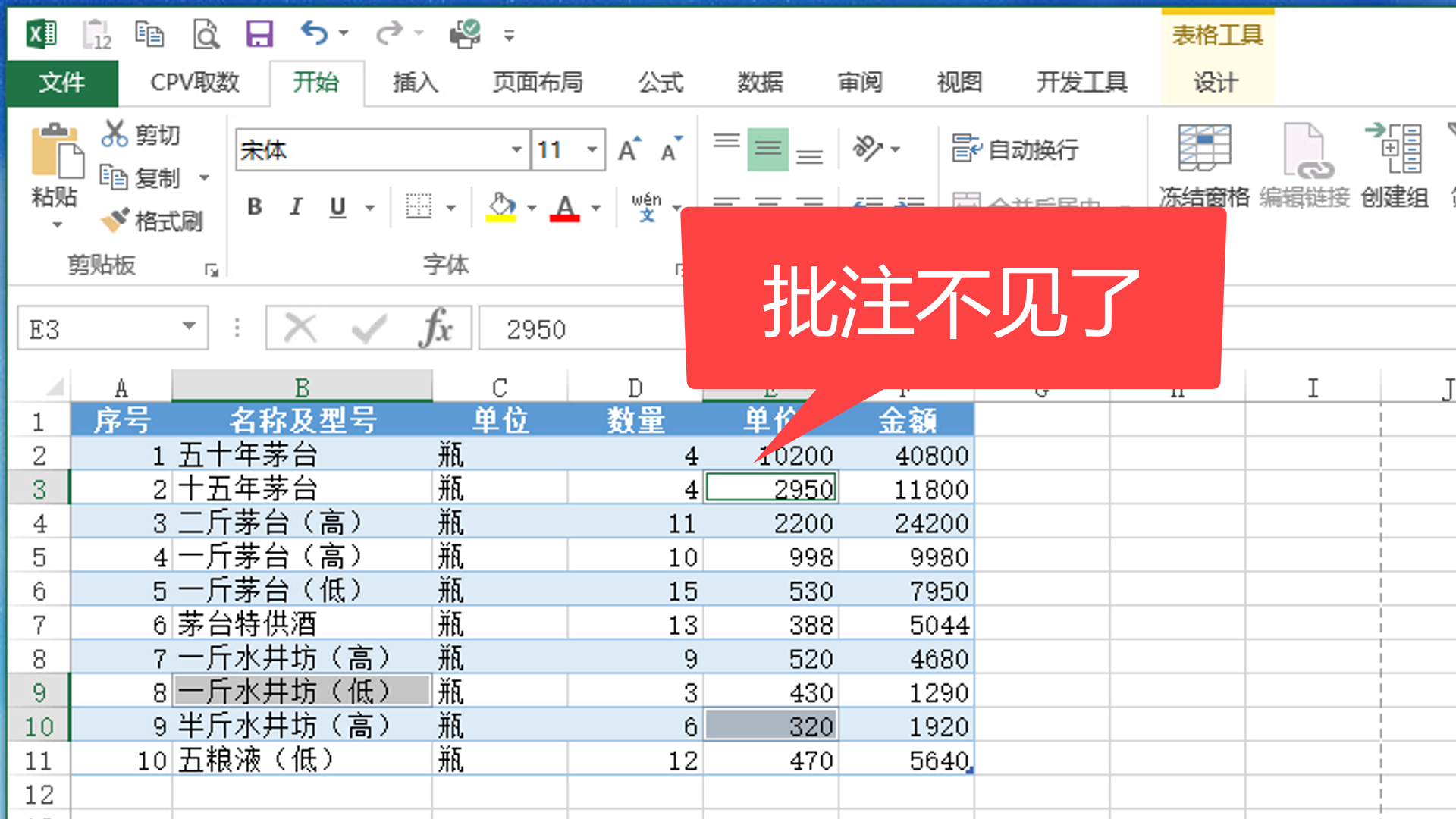This screenshot has width=1456, height=819.
Task: Select column B header
Action: 302,387
